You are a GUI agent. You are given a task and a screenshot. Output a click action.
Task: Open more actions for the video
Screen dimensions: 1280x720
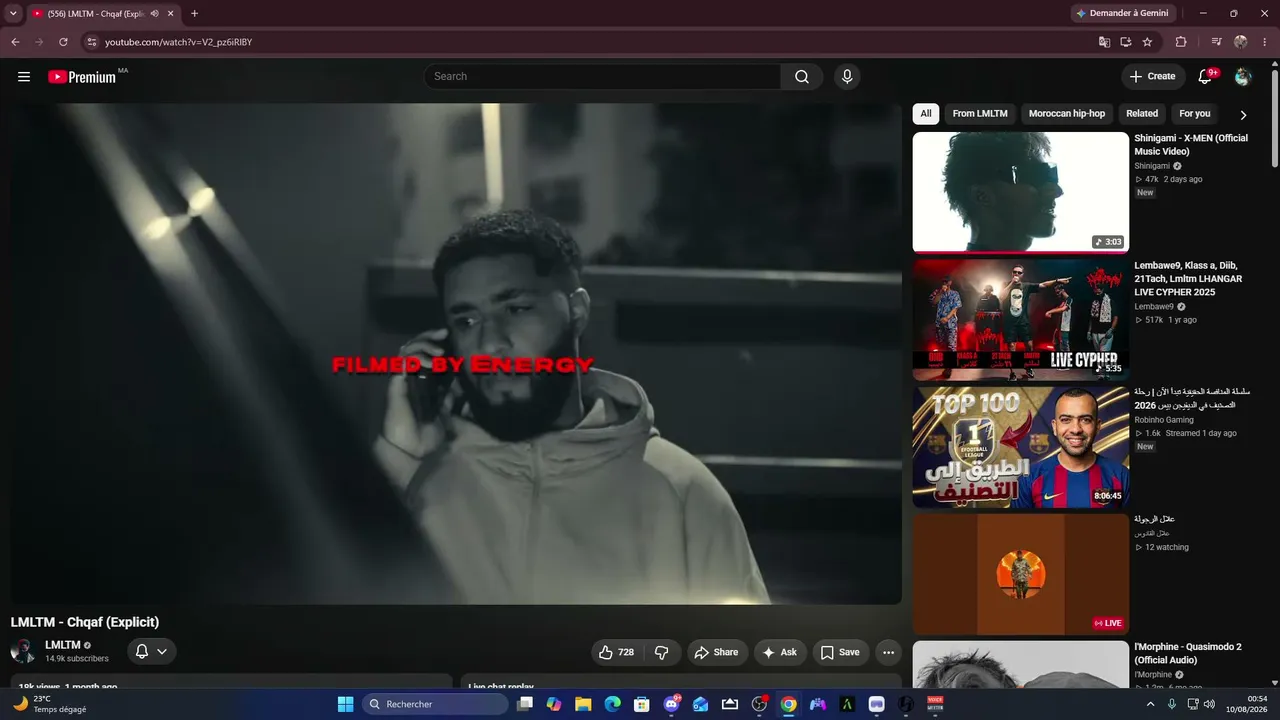(888, 652)
